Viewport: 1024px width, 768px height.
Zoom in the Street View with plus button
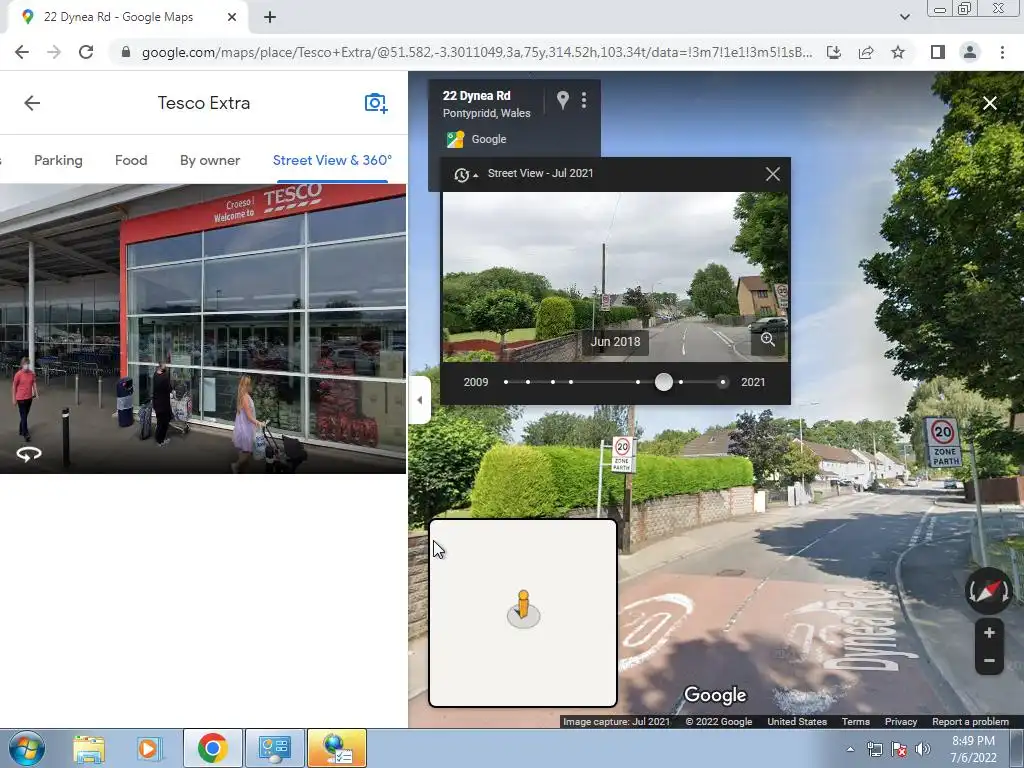[x=989, y=632]
